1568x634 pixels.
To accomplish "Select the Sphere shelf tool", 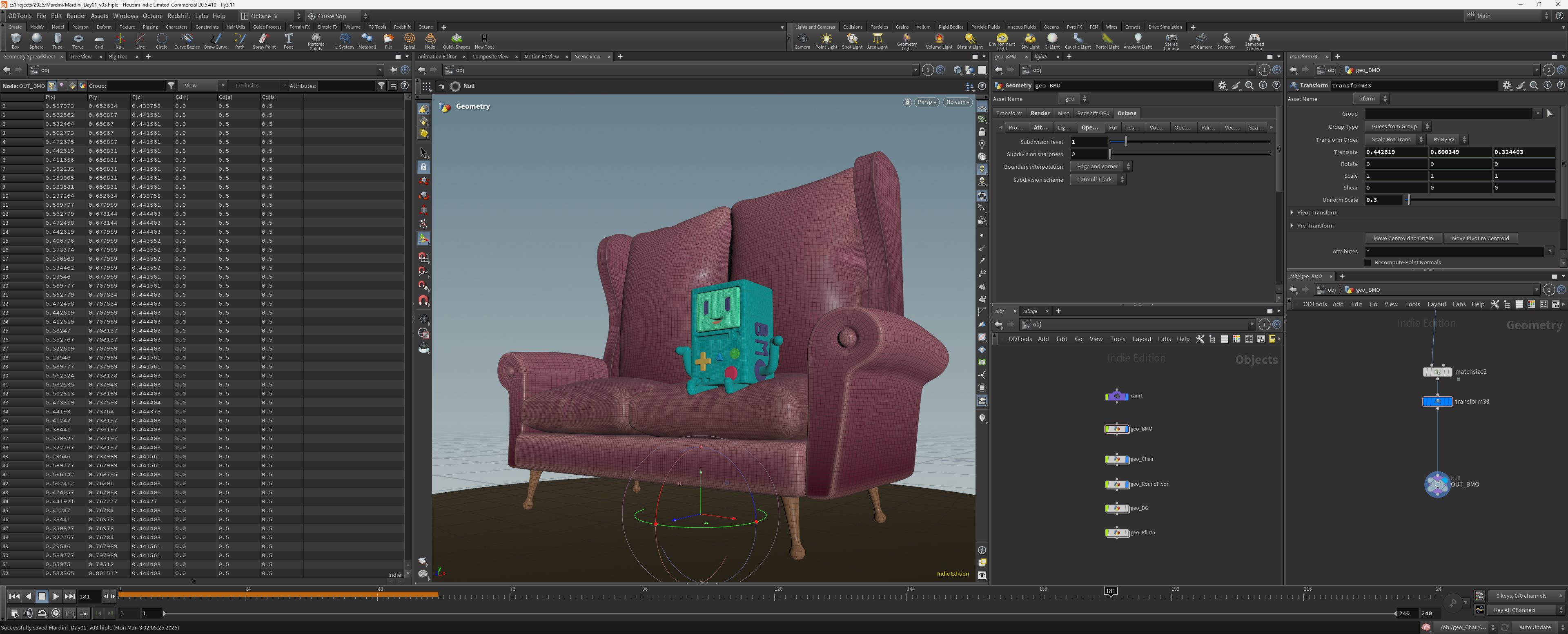I will point(36,41).
